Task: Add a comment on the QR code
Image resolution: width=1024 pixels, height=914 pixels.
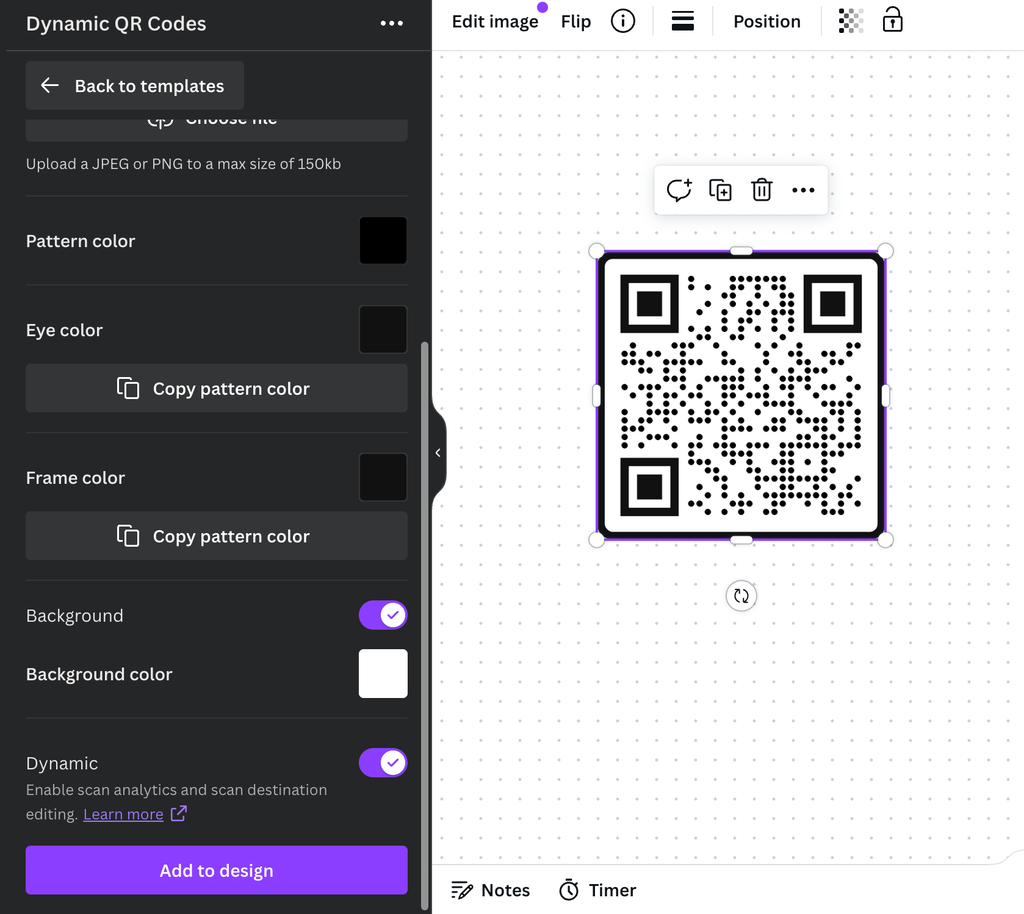Action: tap(679, 189)
